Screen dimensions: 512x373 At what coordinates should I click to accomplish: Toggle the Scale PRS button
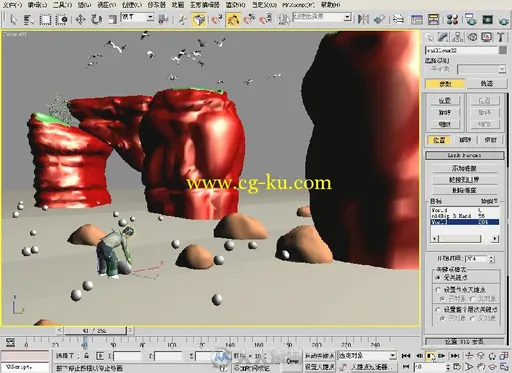(x=490, y=140)
